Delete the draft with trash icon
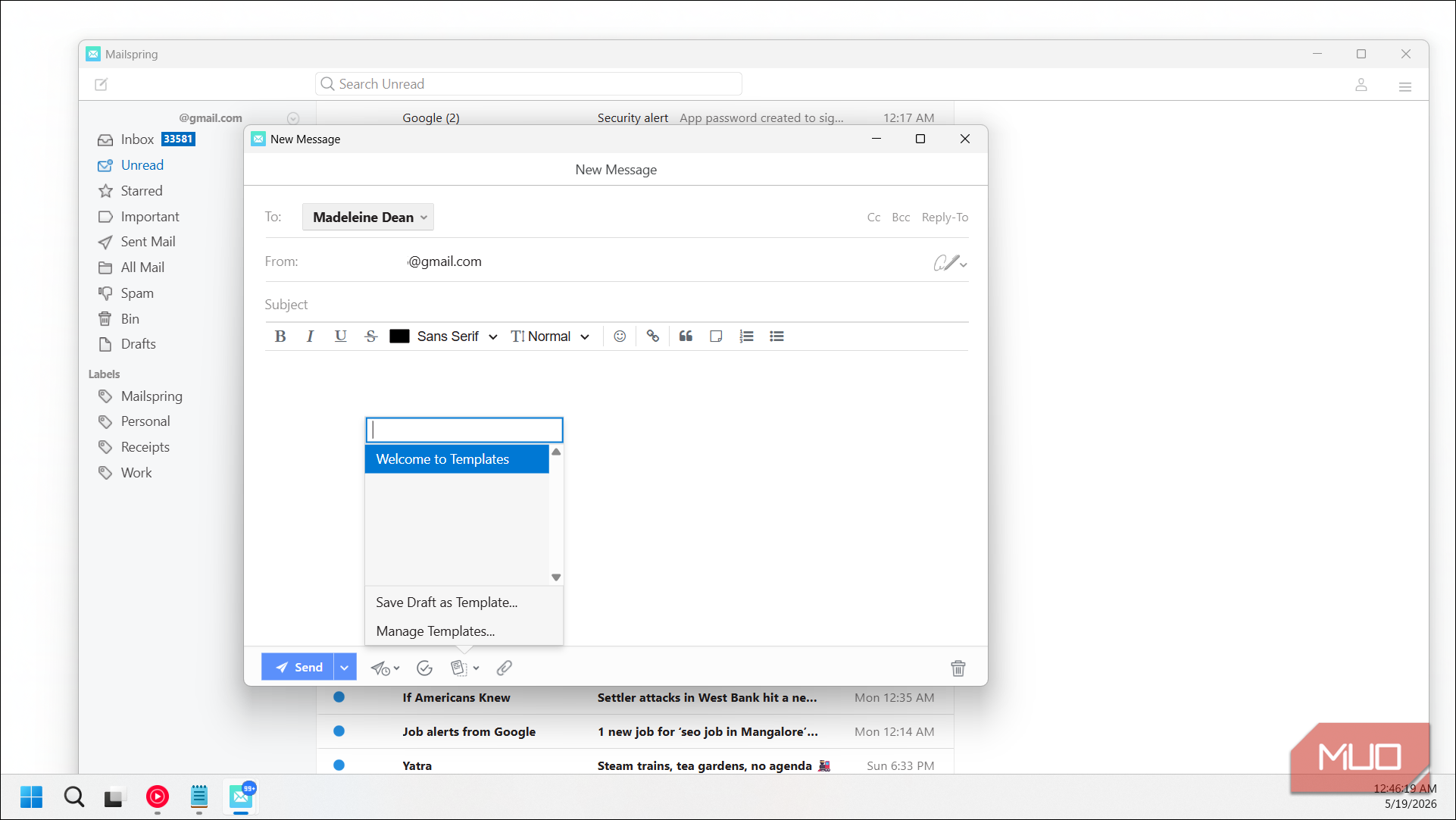1456x820 pixels. click(x=958, y=668)
